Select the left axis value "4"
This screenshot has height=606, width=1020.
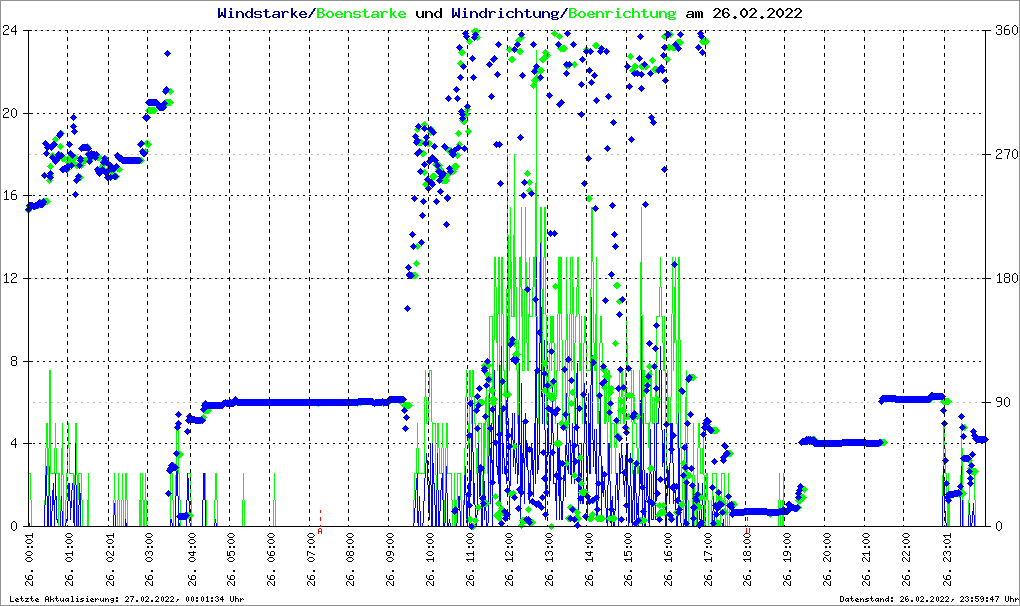coord(13,443)
